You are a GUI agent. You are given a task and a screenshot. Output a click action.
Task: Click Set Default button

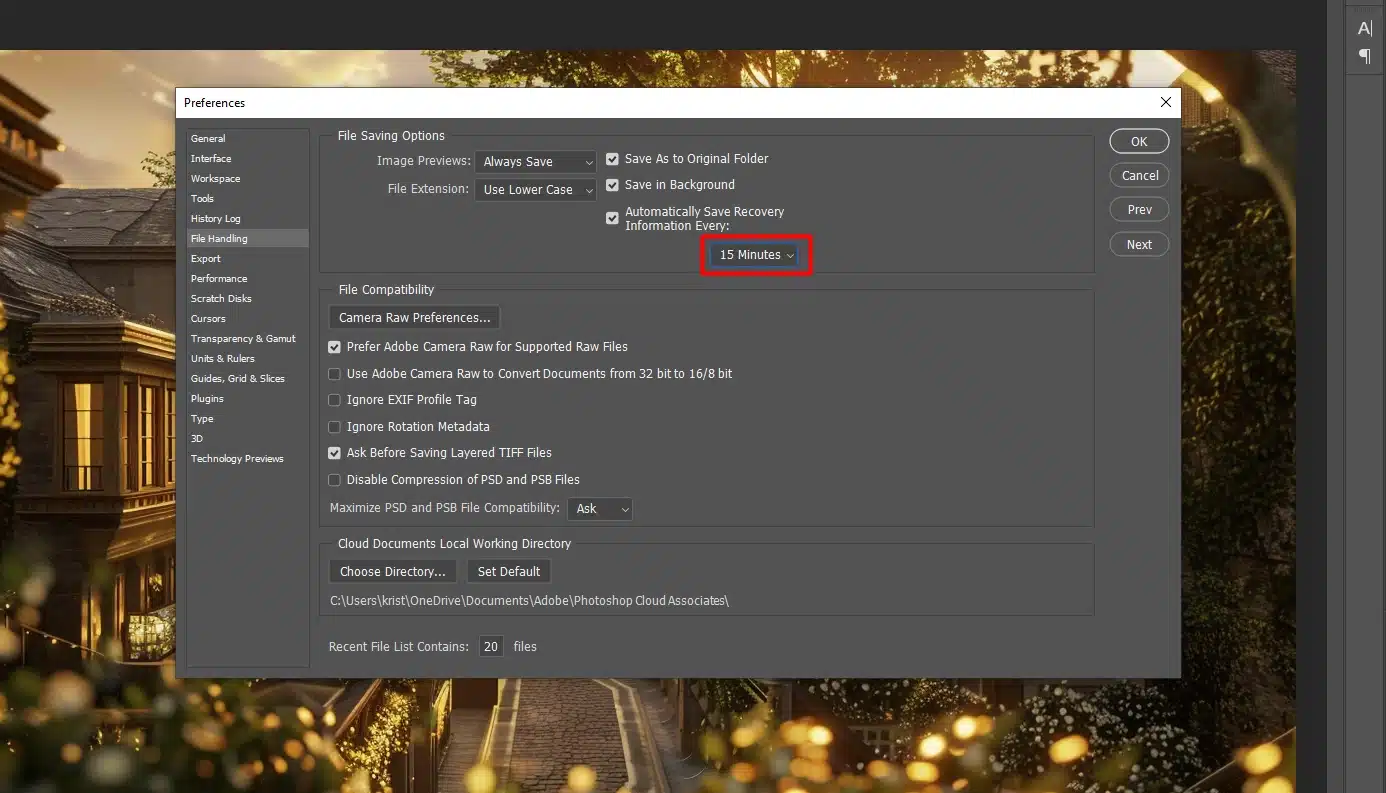[x=508, y=572]
